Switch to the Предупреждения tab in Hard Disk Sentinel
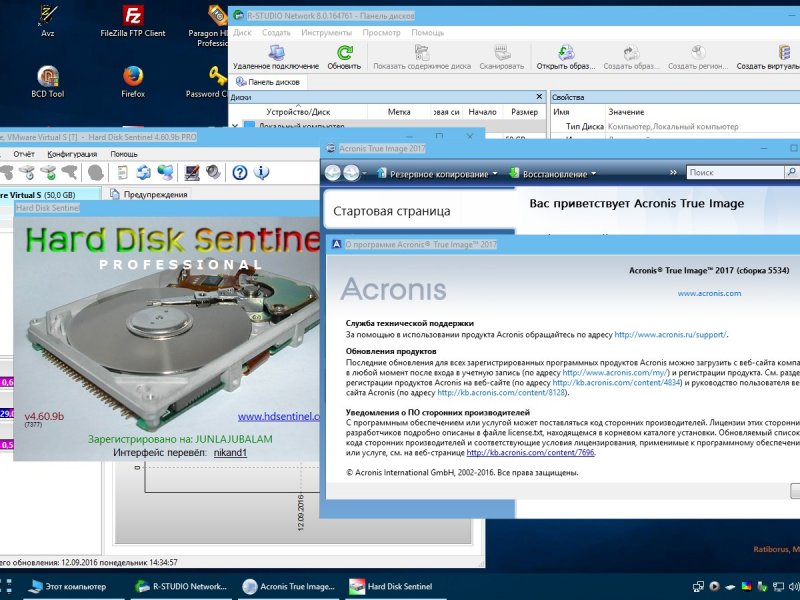 coord(149,194)
